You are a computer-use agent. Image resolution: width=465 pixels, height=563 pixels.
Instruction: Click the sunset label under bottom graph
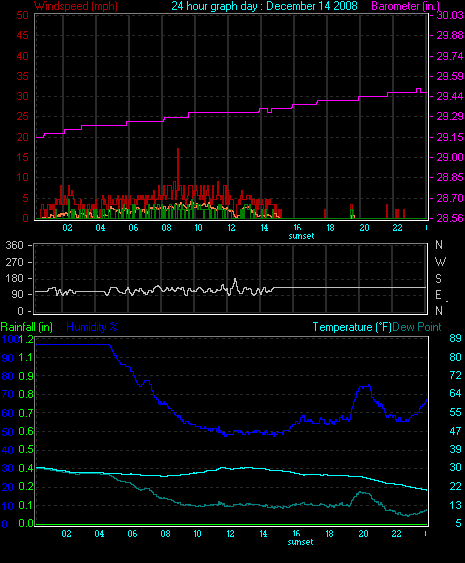(x=300, y=542)
